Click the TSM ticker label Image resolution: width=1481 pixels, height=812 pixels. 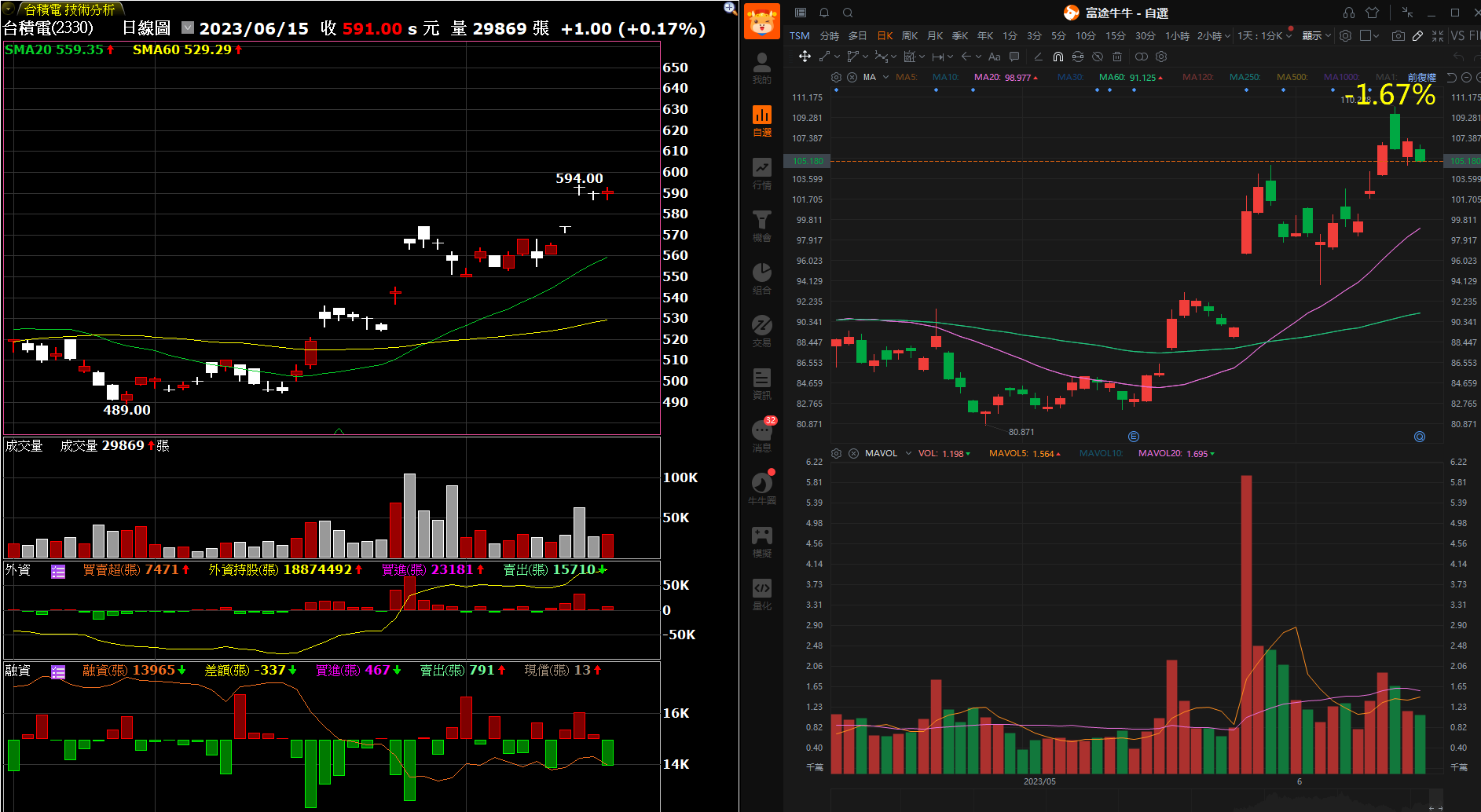pos(799,36)
